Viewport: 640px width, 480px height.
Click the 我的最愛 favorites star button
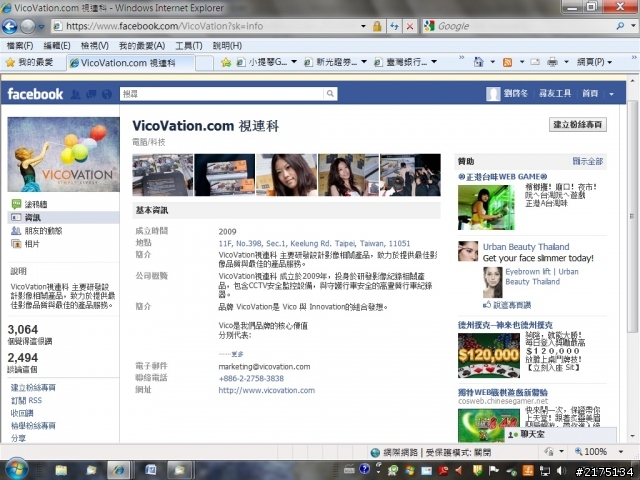pyautogui.click(x=29, y=62)
